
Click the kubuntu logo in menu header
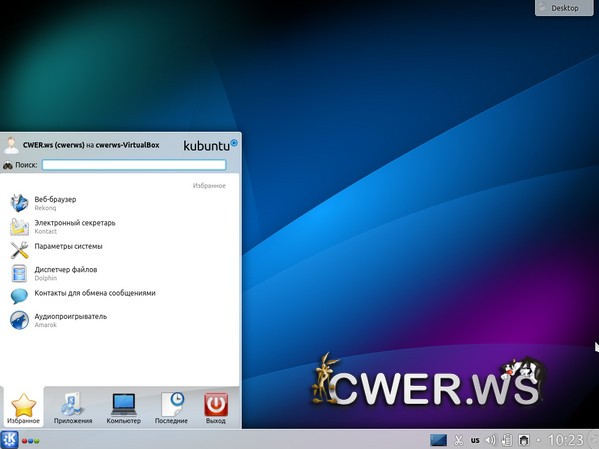[210, 145]
